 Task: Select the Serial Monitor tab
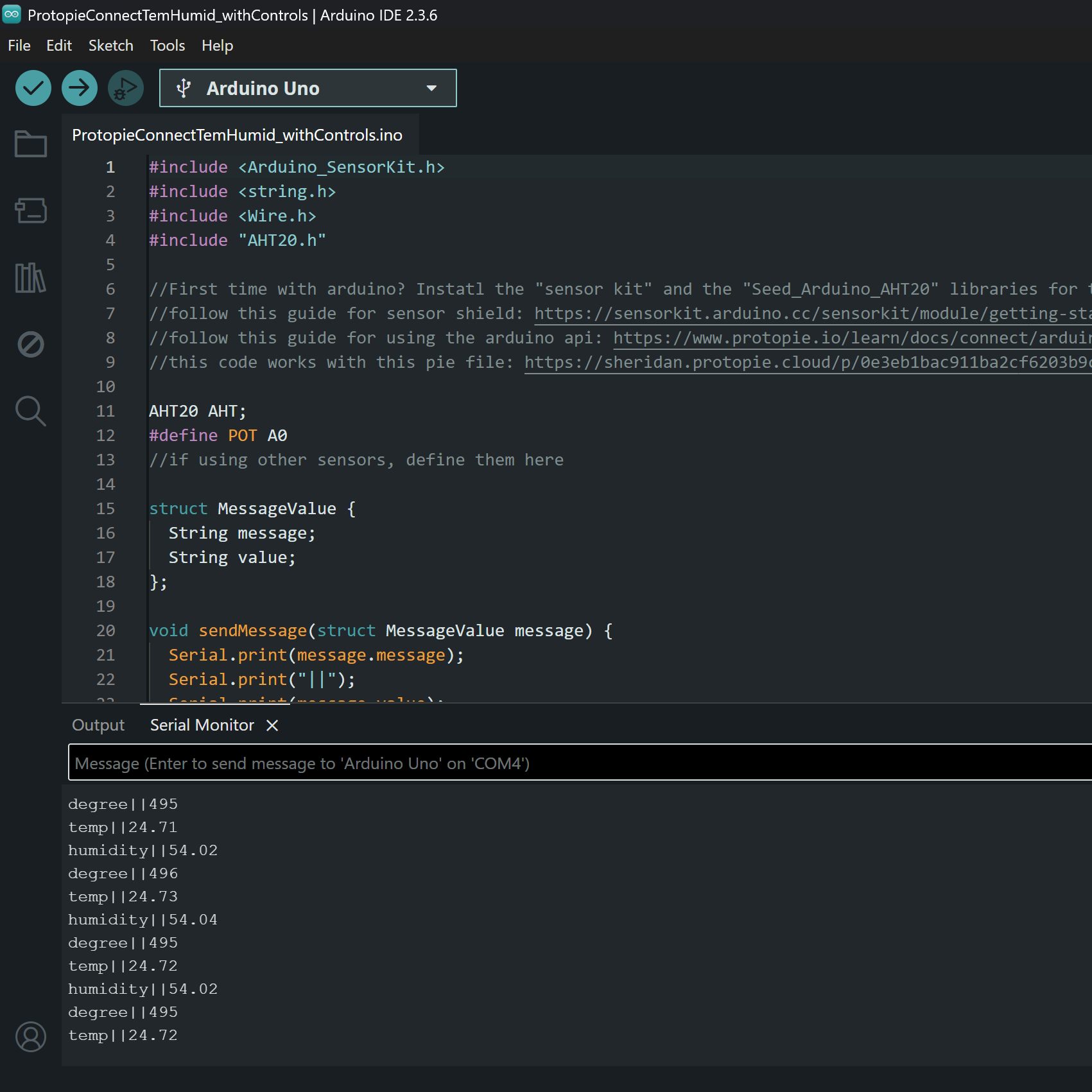(x=202, y=725)
